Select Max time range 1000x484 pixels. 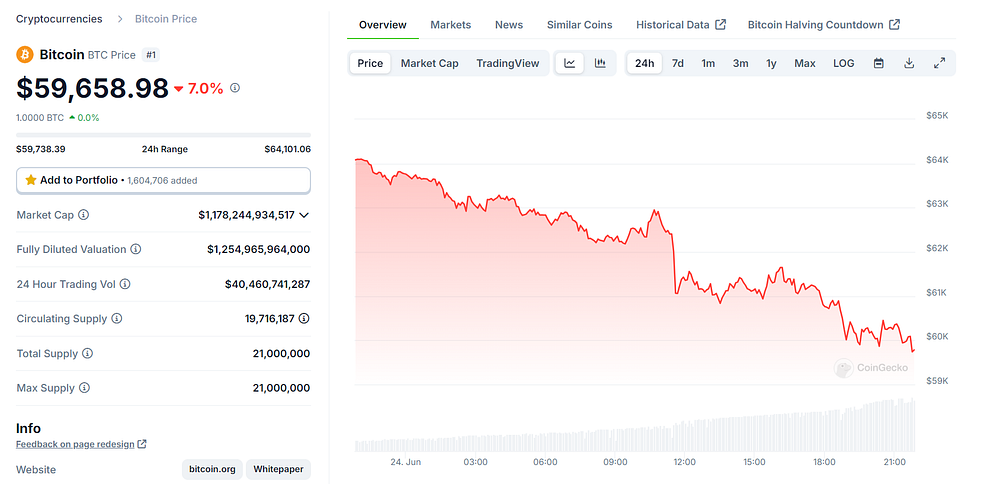[805, 63]
